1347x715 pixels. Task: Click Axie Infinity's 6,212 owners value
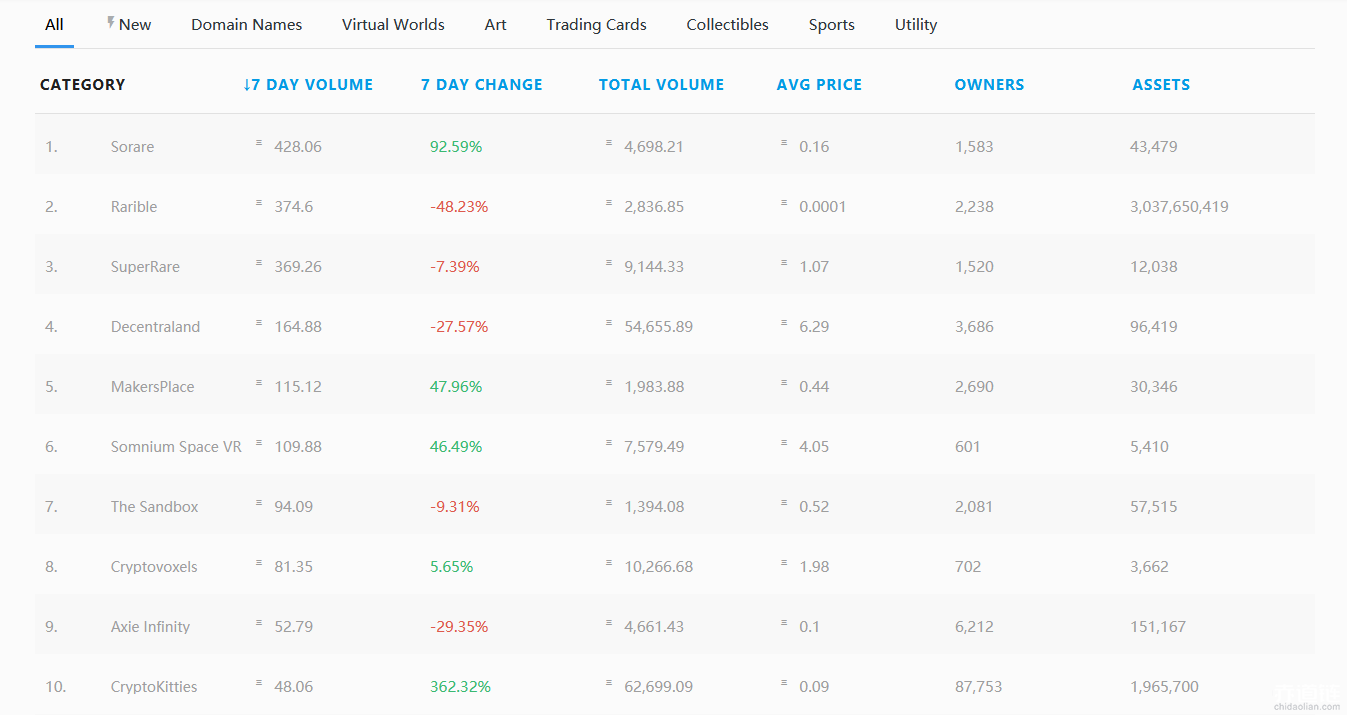point(974,627)
